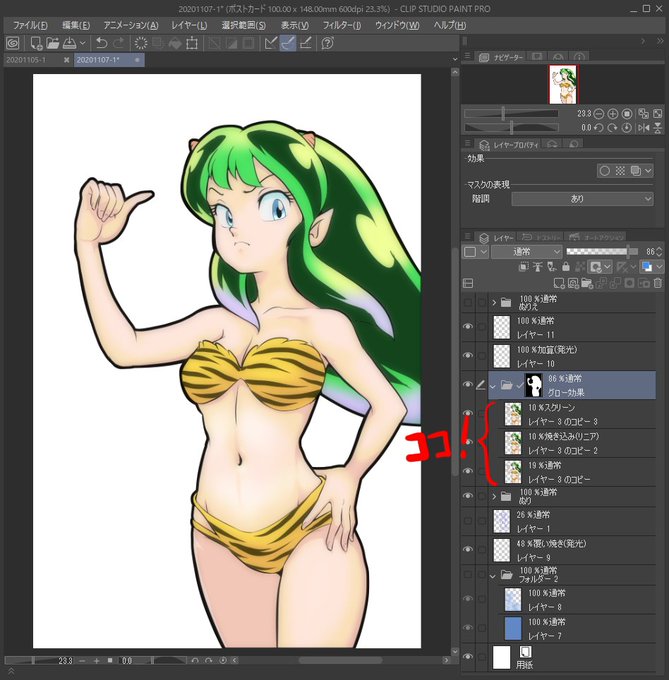Collapse the フォルダー 2 folder
Image resolution: width=669 pixels, height=680 pixels.
tap(493, 576)
